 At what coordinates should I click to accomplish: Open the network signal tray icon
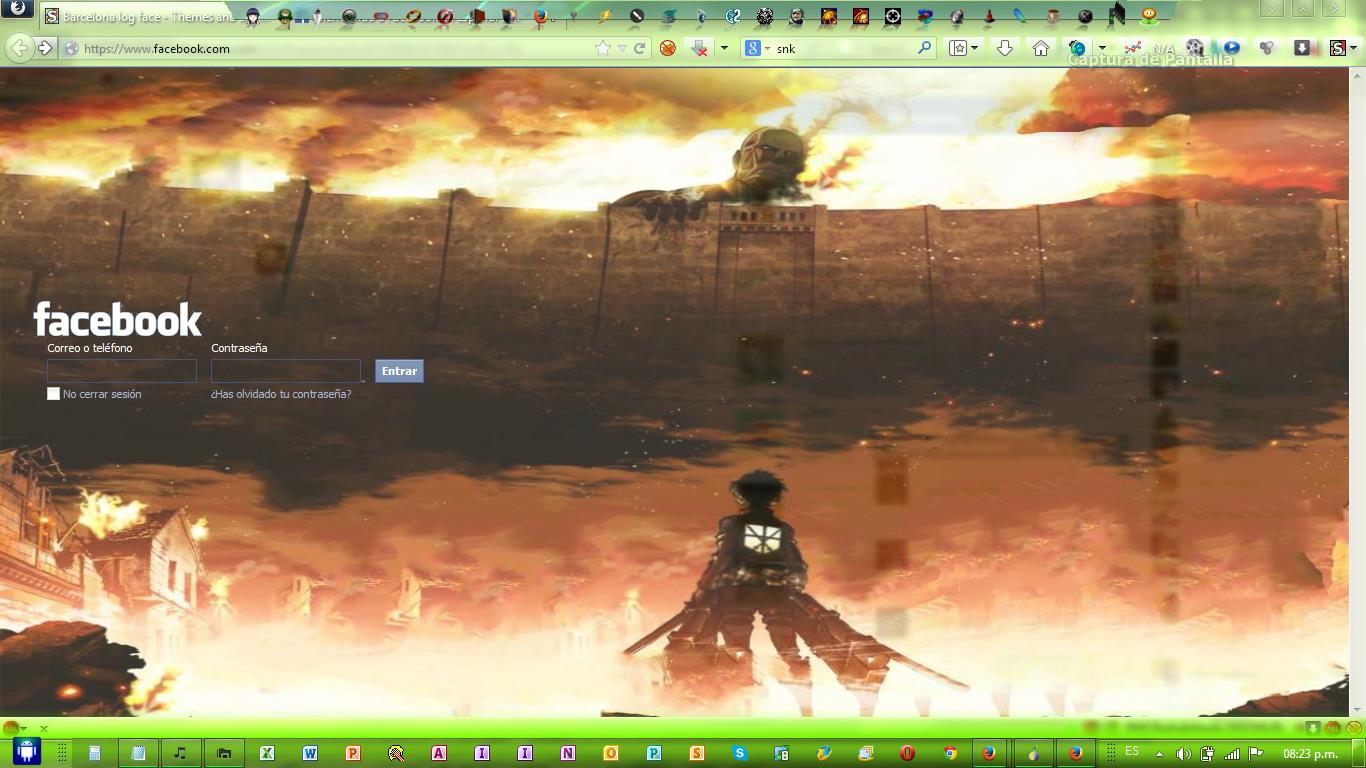click(1232, 754)
